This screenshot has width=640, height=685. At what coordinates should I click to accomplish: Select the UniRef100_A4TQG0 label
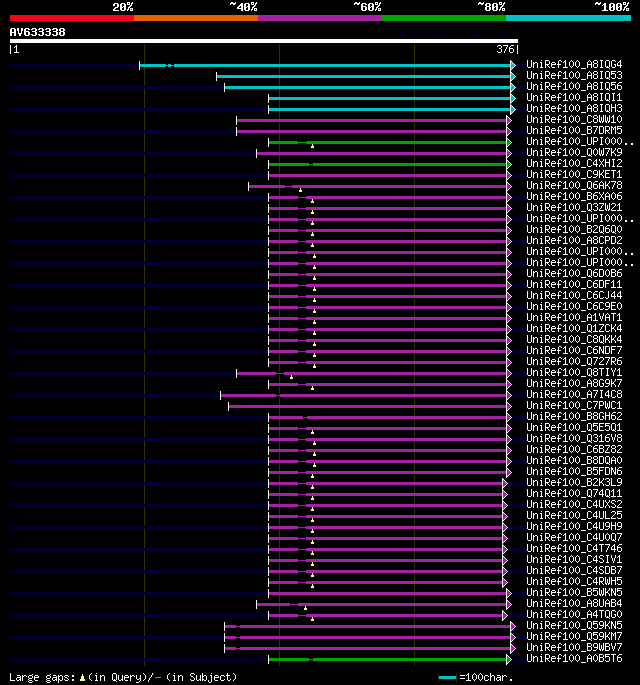coord(574,615)
